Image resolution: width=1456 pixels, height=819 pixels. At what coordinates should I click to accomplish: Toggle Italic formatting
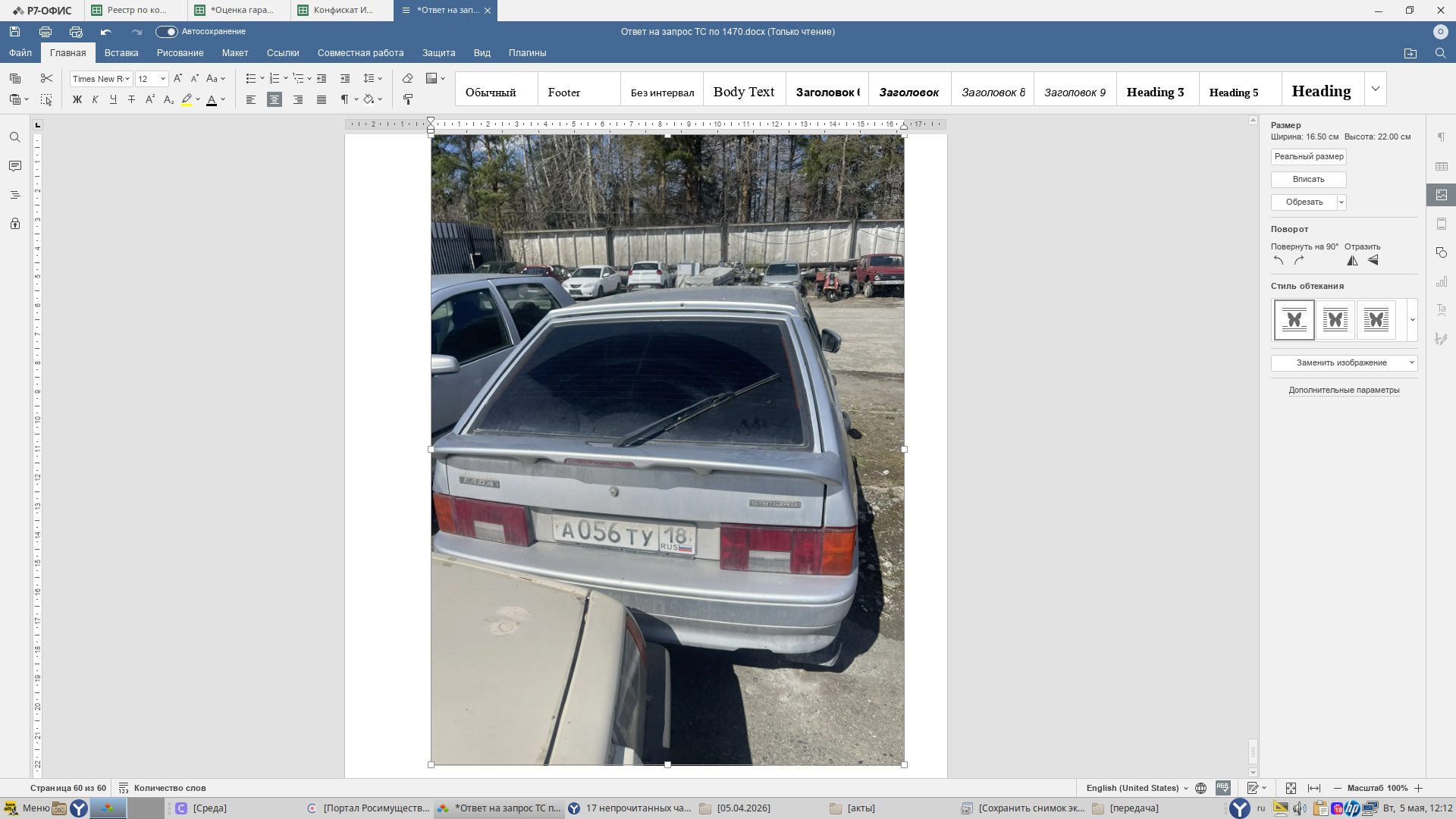pyautogui.click(x=95, y=99)
